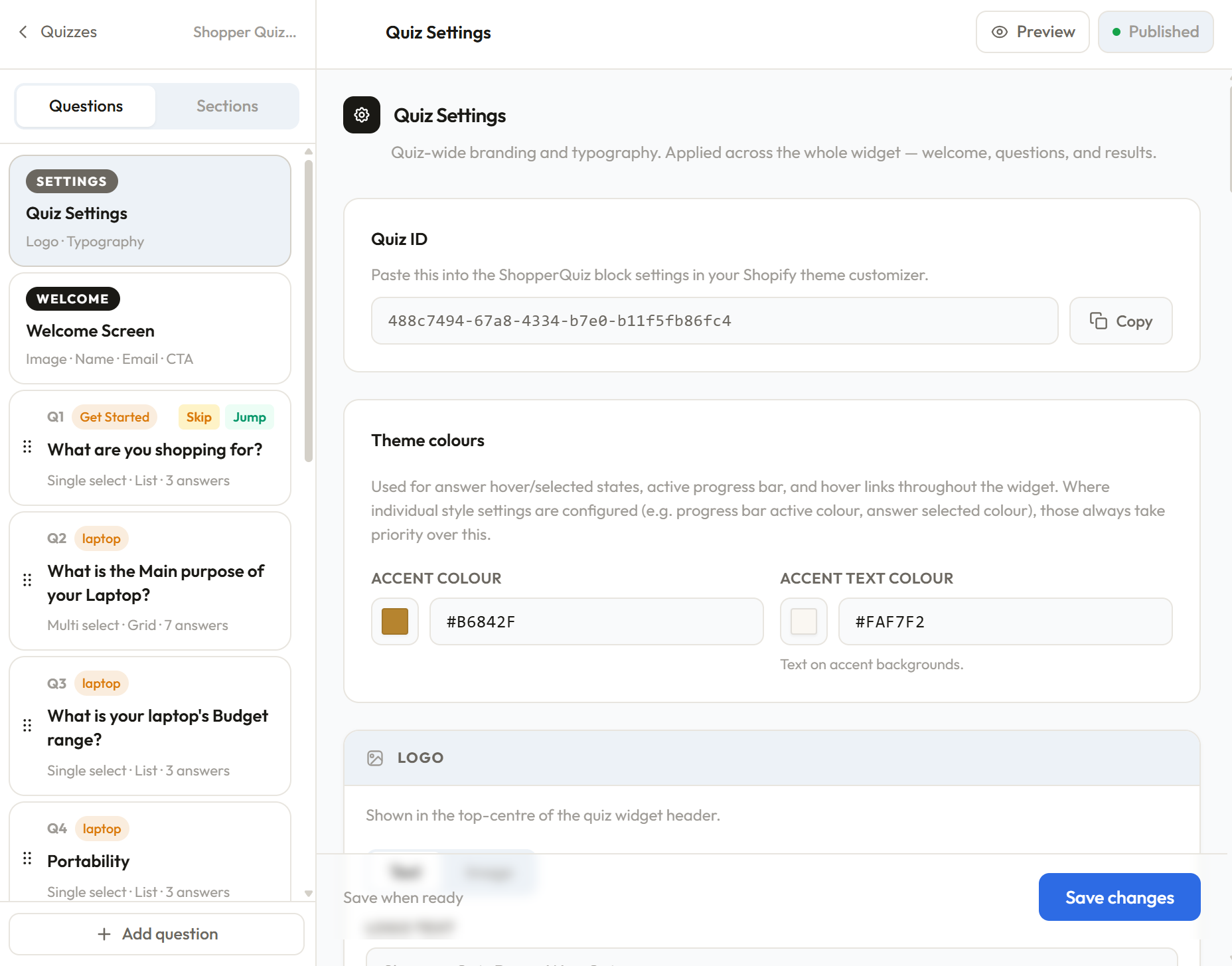Click the 'Theme colours' heading

[427, 440]
